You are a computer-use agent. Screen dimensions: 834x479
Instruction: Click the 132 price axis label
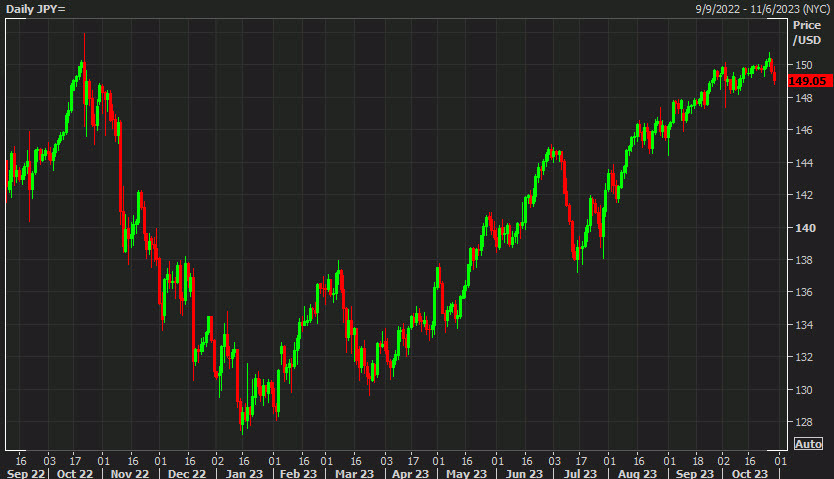804,357
